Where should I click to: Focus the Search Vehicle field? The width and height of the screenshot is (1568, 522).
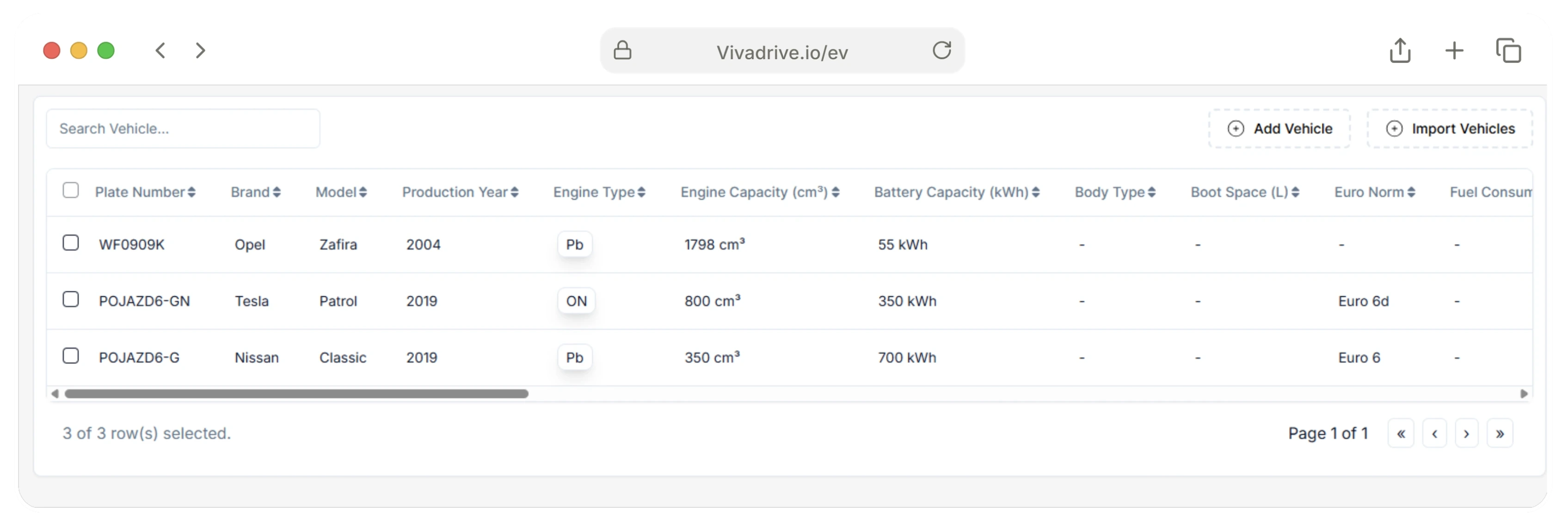click(183, 129)
